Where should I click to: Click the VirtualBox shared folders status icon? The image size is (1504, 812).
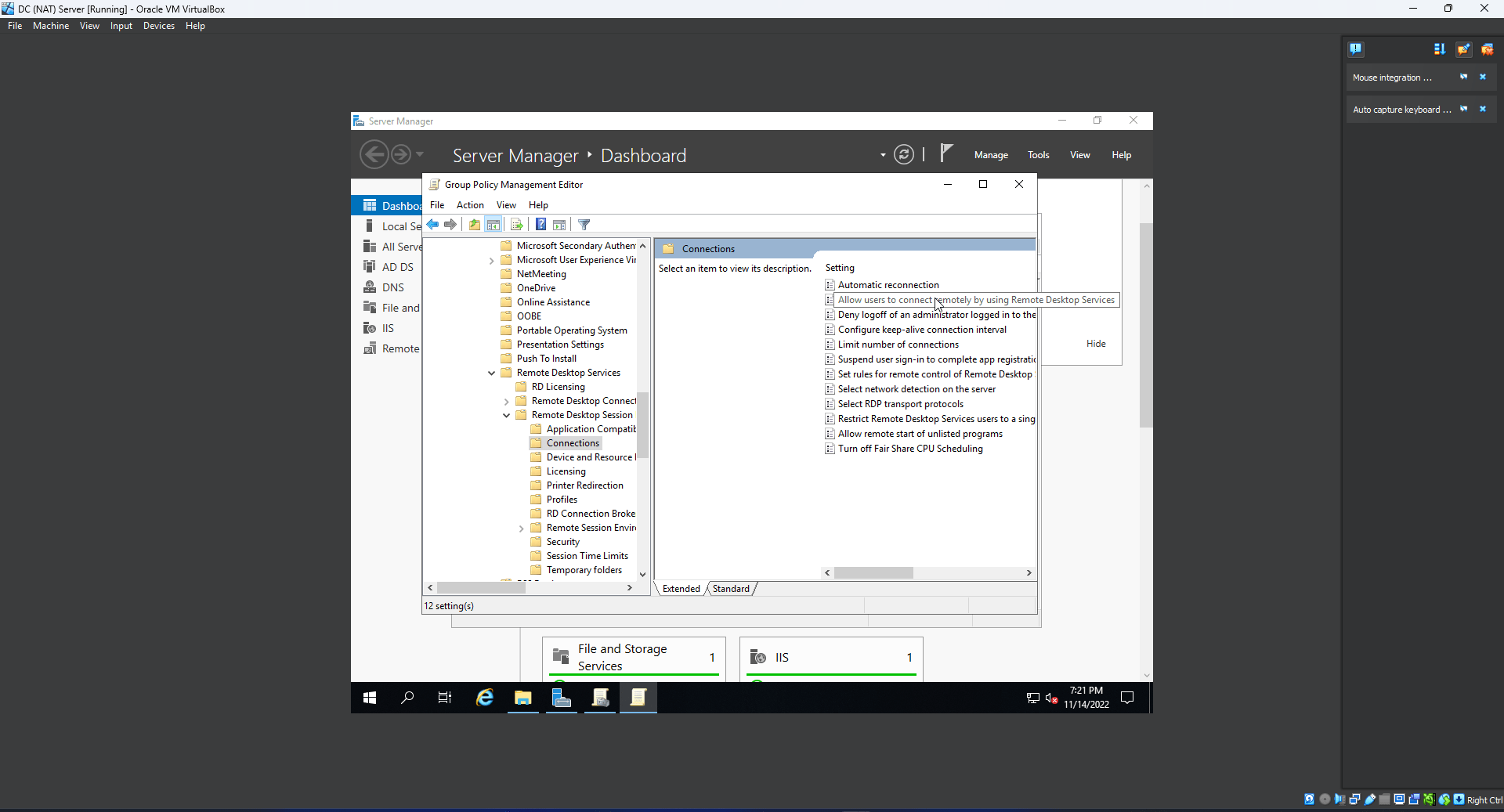pos(1385,799)
